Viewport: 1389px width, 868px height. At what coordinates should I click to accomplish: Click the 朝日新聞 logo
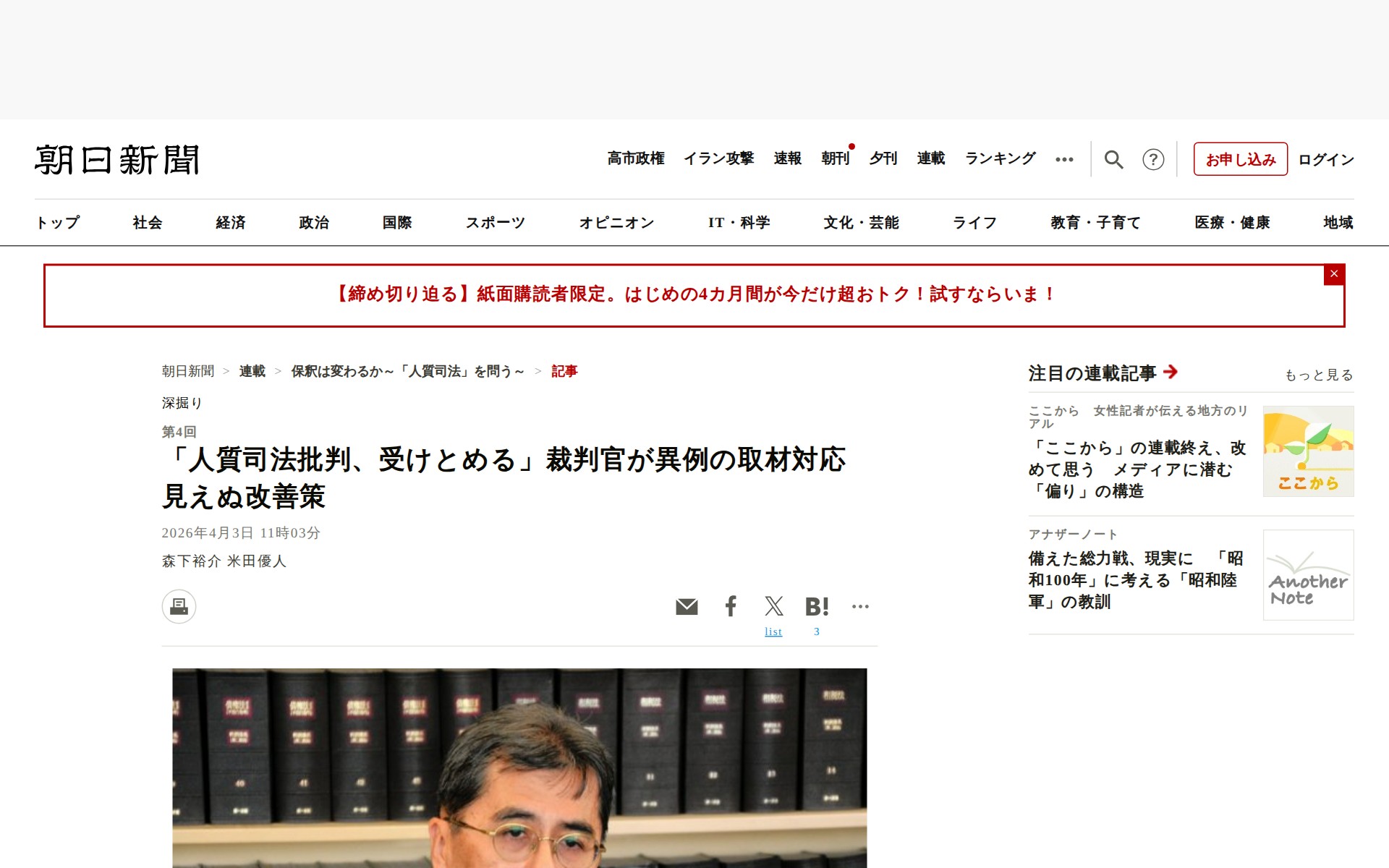[x=117, y=160]
